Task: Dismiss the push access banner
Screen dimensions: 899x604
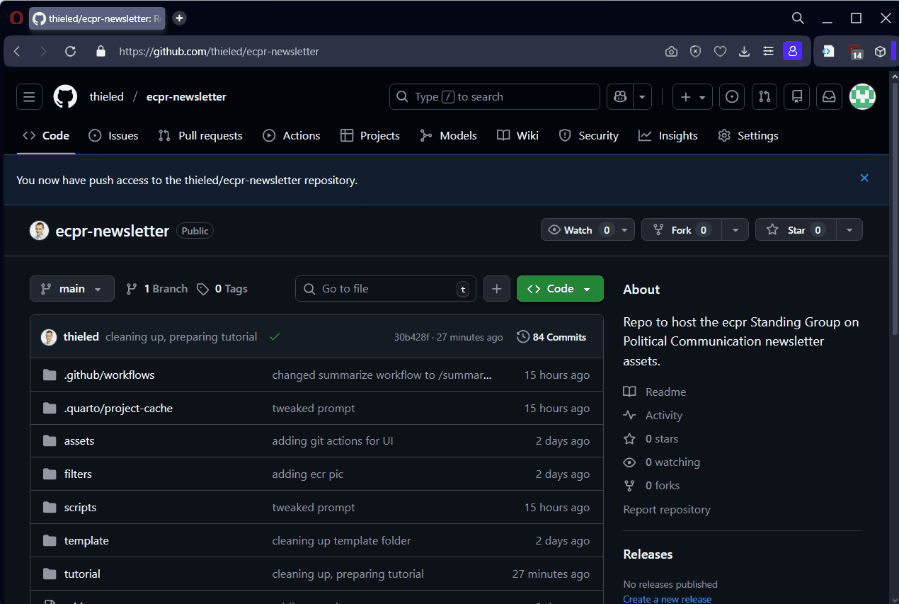Action: pos(864,179)
